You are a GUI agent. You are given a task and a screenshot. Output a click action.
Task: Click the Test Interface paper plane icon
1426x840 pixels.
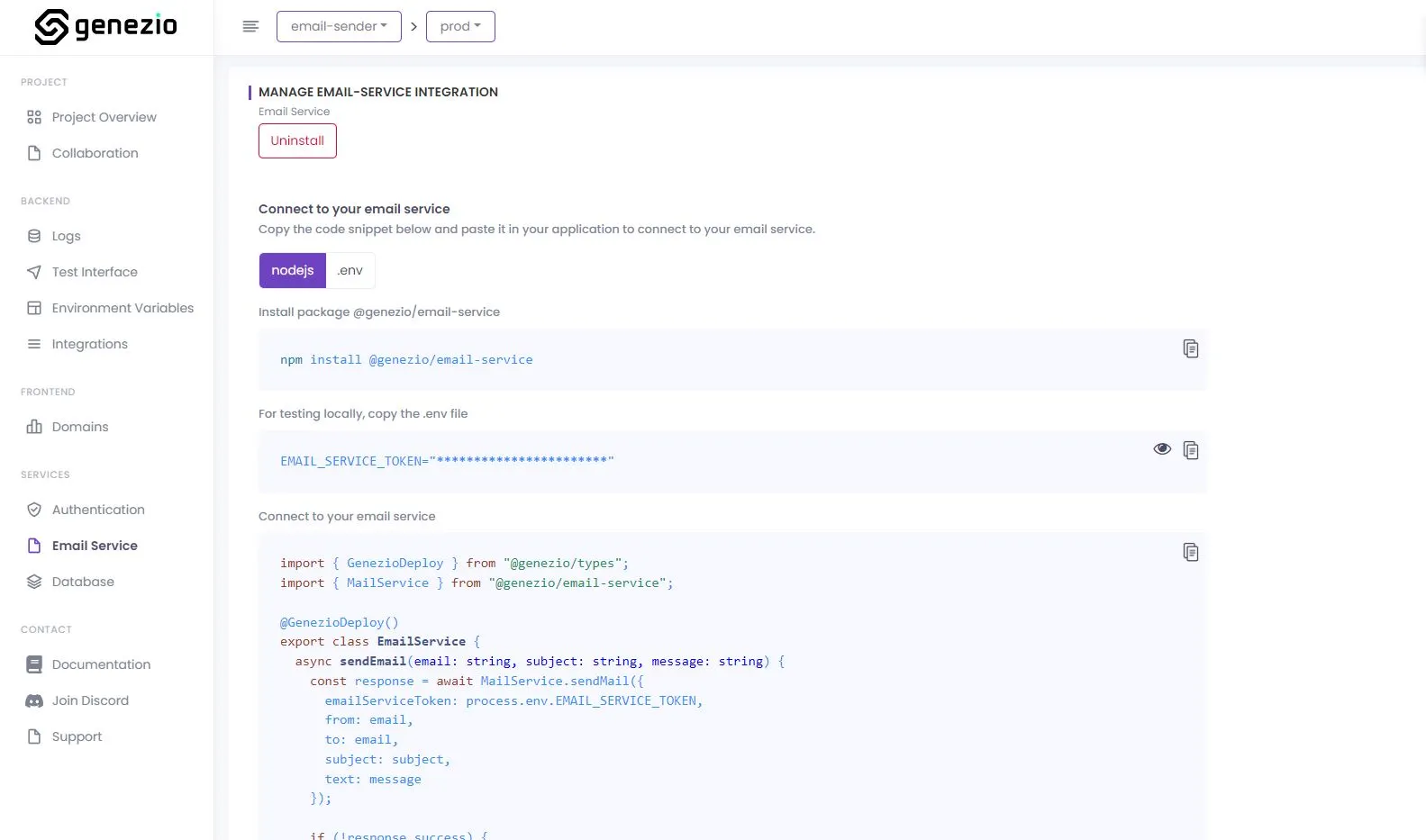(x=34, y=272)
